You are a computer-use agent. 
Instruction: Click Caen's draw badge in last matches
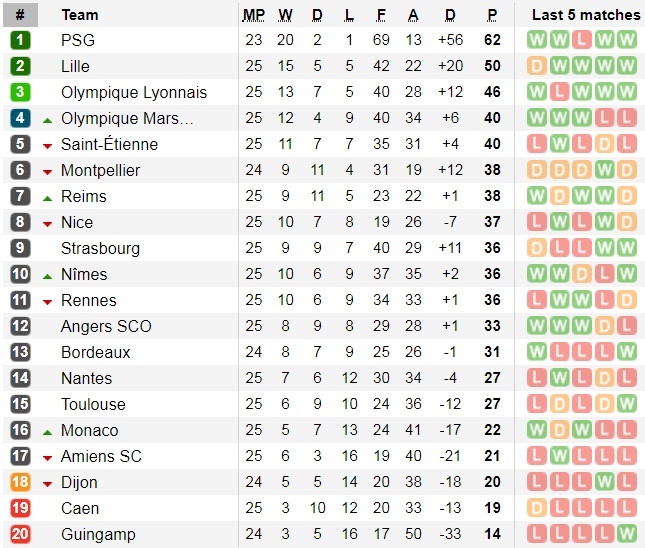click(537, 508)
